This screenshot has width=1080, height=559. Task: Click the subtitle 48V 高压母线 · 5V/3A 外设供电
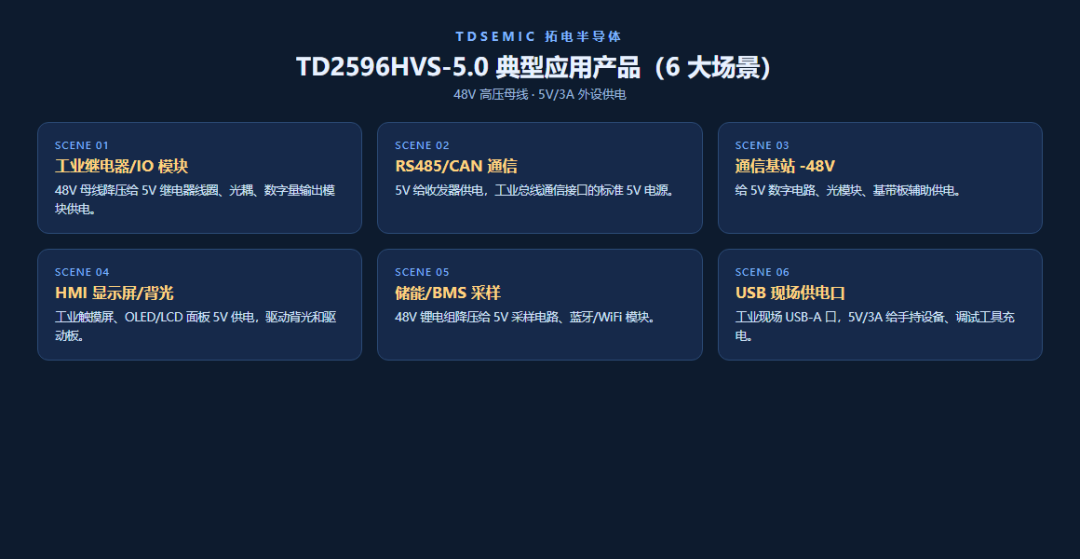pyautogui.click(x=539, y=94)
